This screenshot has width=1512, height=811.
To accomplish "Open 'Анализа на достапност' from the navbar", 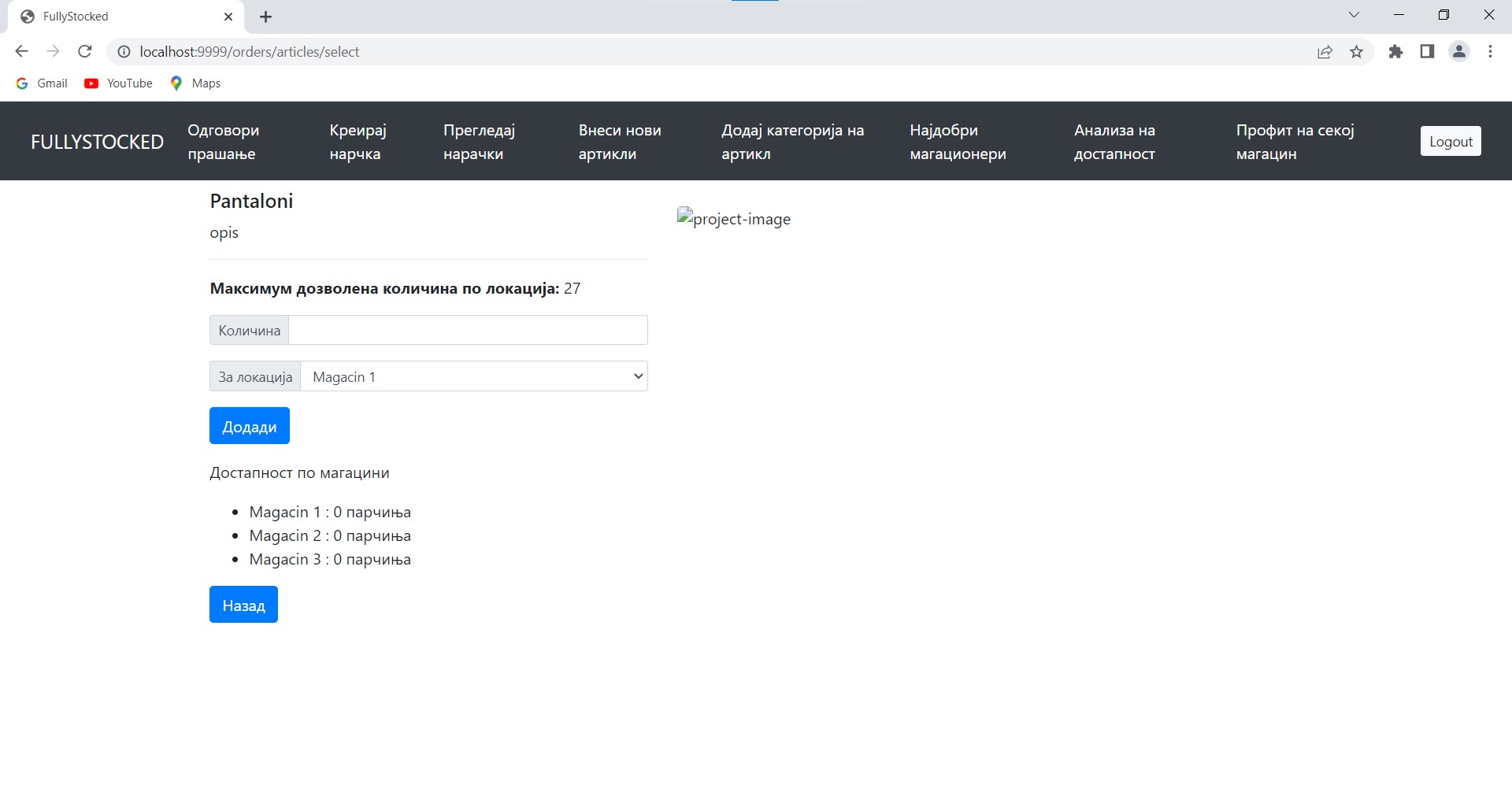I will tap(1114, 142).
